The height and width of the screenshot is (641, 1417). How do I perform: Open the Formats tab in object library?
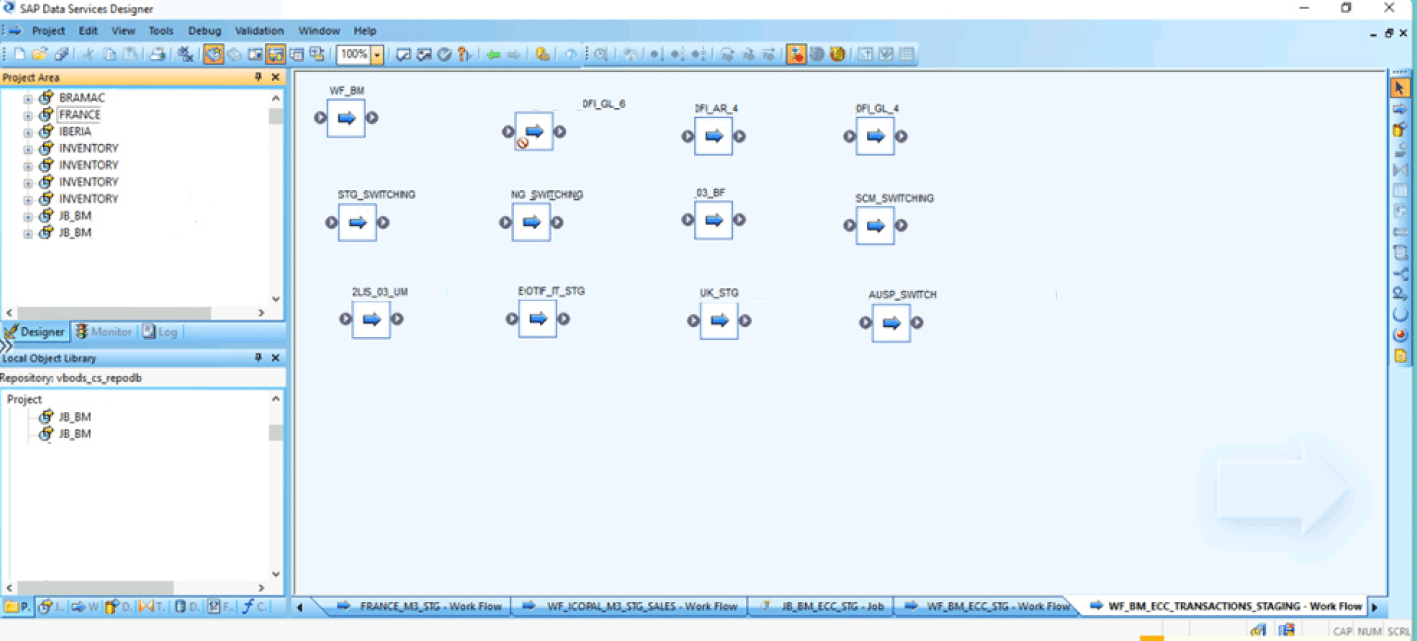point(220,606)
